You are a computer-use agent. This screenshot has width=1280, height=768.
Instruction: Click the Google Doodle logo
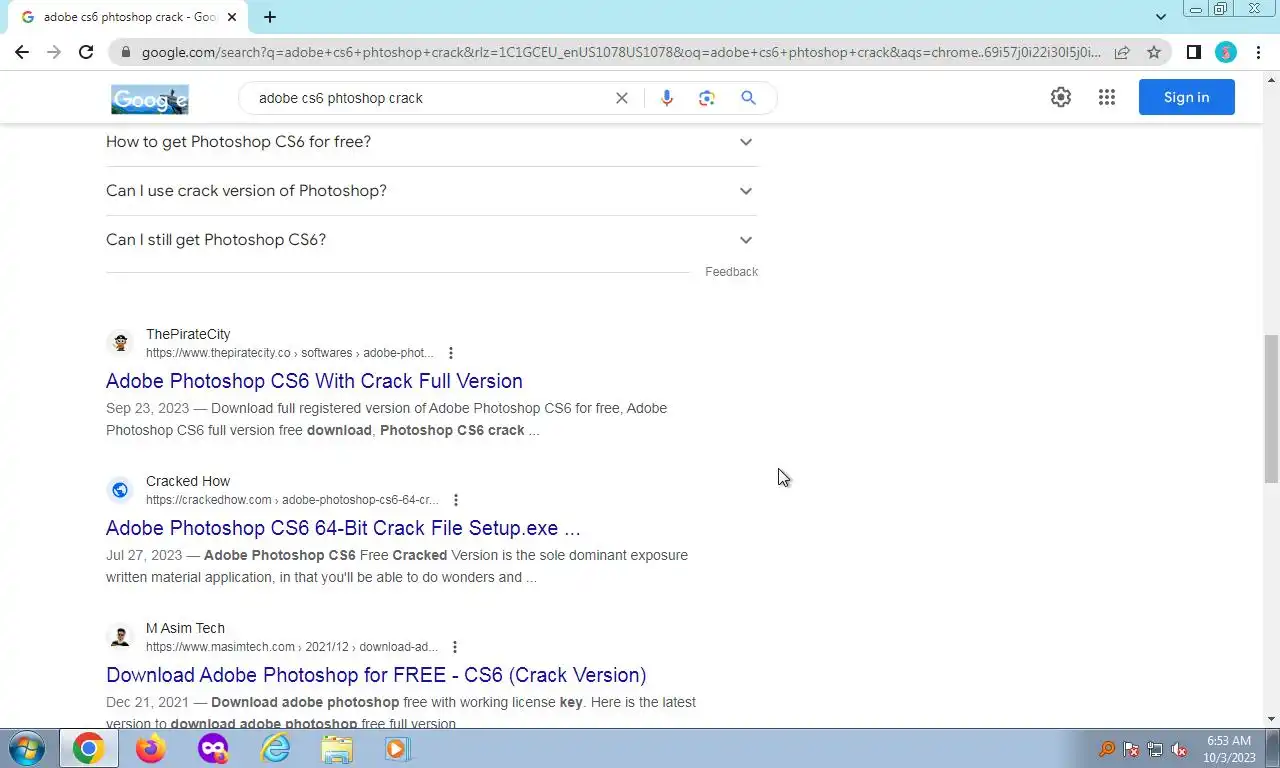tap(150, 99)
